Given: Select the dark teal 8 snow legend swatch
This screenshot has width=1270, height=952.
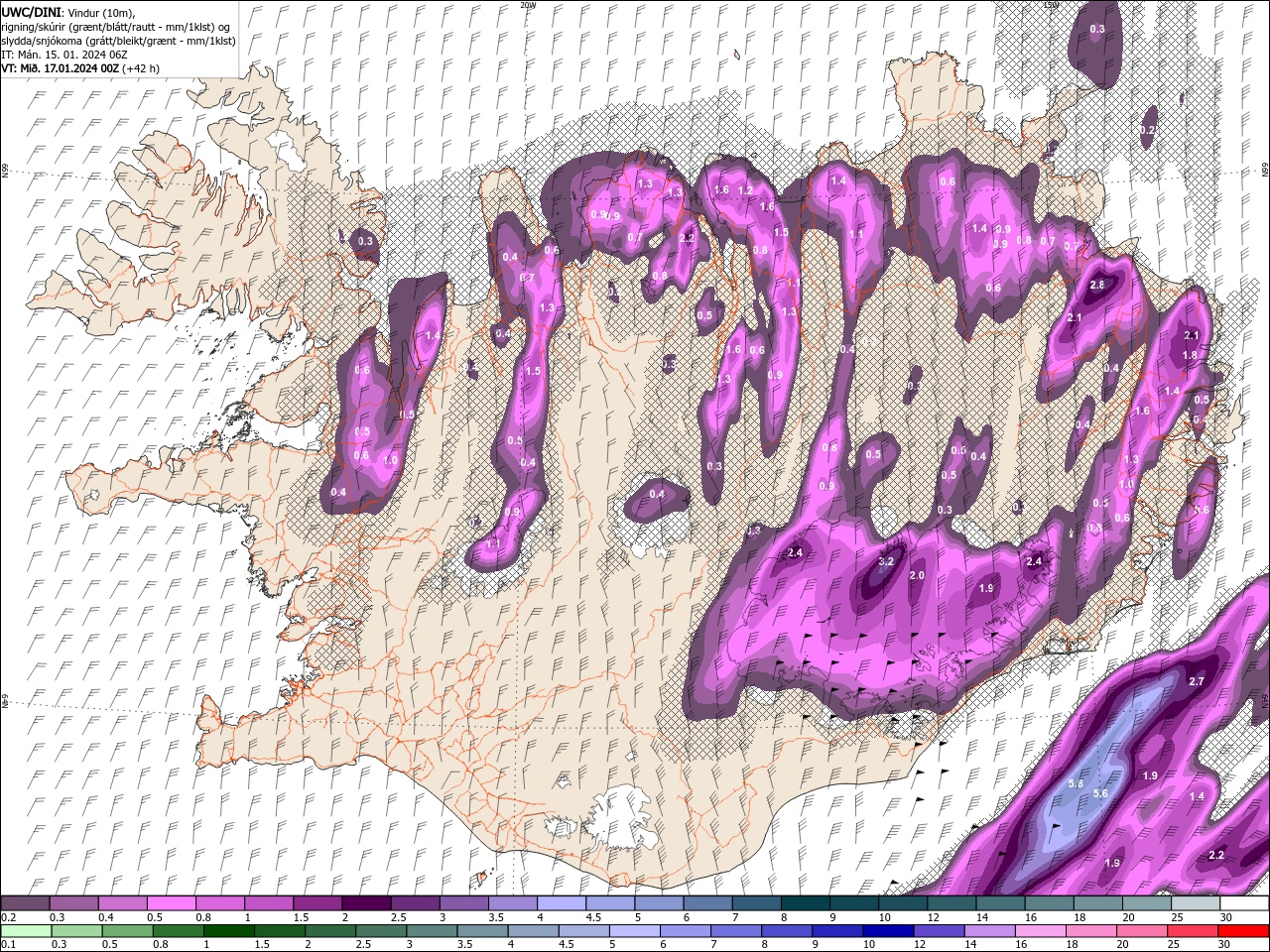Looking at the screenshot, I should (x=805, y=903).
